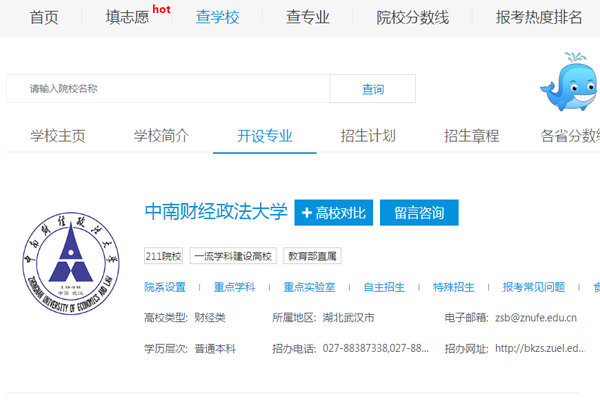Switch to the 学校简介 tab
The height and width of the screenshot is (400, 600).
161,136
